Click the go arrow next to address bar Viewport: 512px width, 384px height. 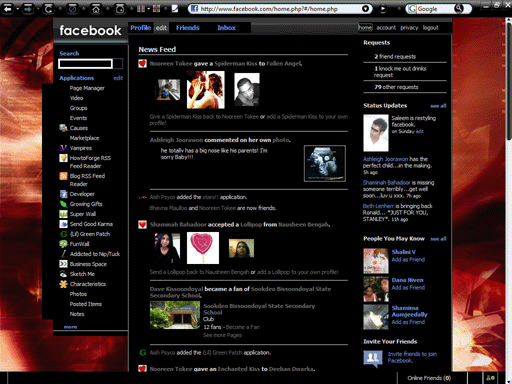pos(383,9)
